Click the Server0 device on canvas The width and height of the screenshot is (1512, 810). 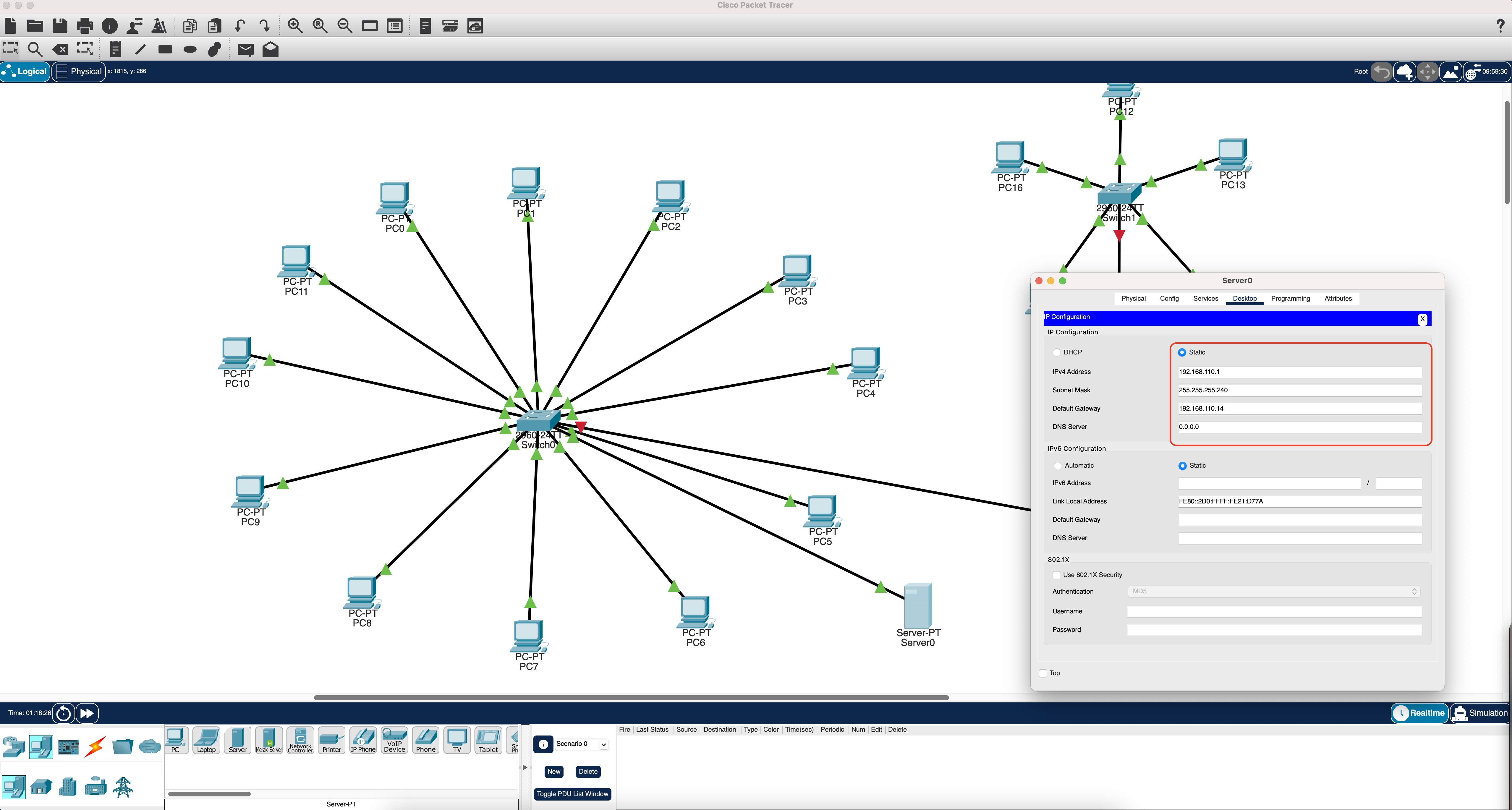point(918,606)
